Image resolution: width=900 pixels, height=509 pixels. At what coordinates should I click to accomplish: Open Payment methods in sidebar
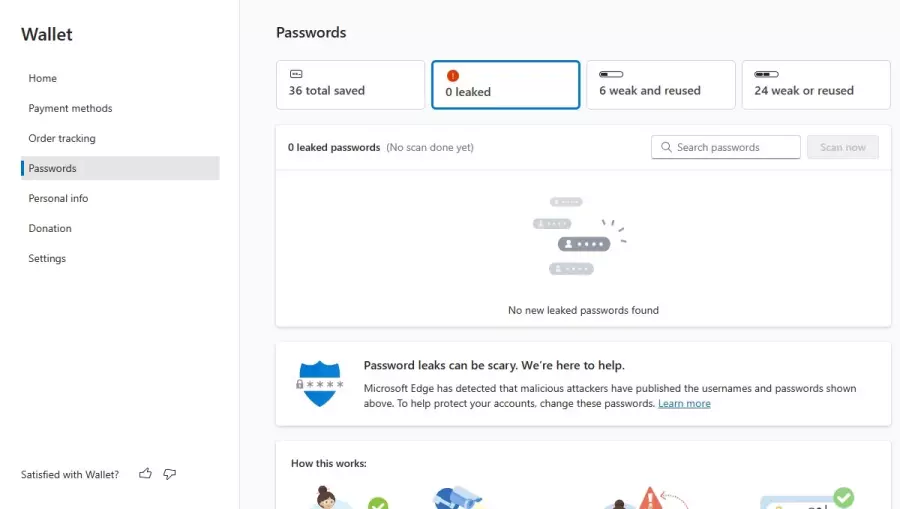pos(70,108)
